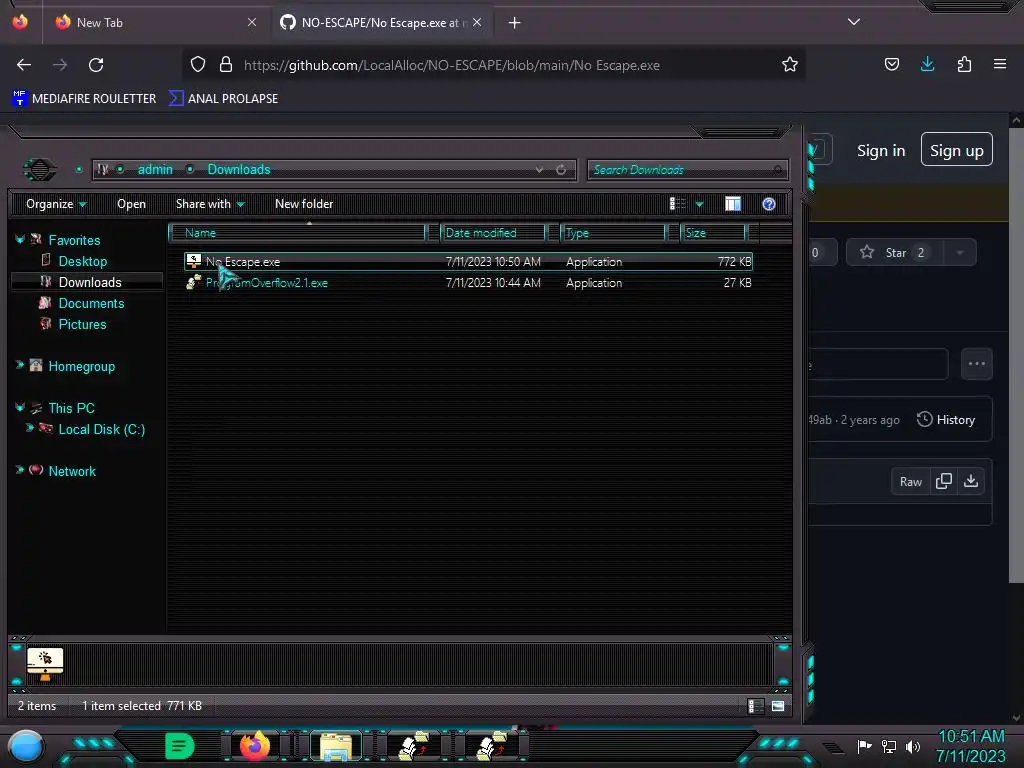Image resolution: width=1024 pixels, height=768 pixels.
Task: Collapse the Favorites tree group
Action: (20, 240)
